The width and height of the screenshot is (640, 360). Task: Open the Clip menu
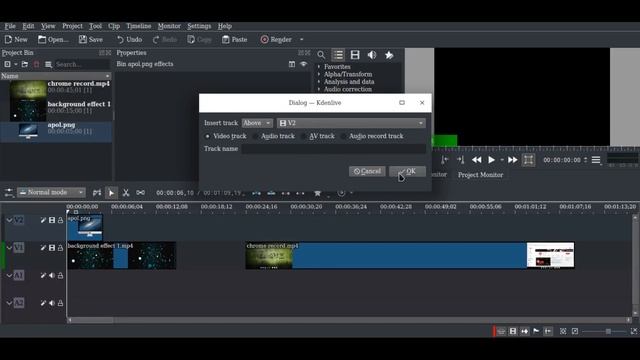(114, 26)
